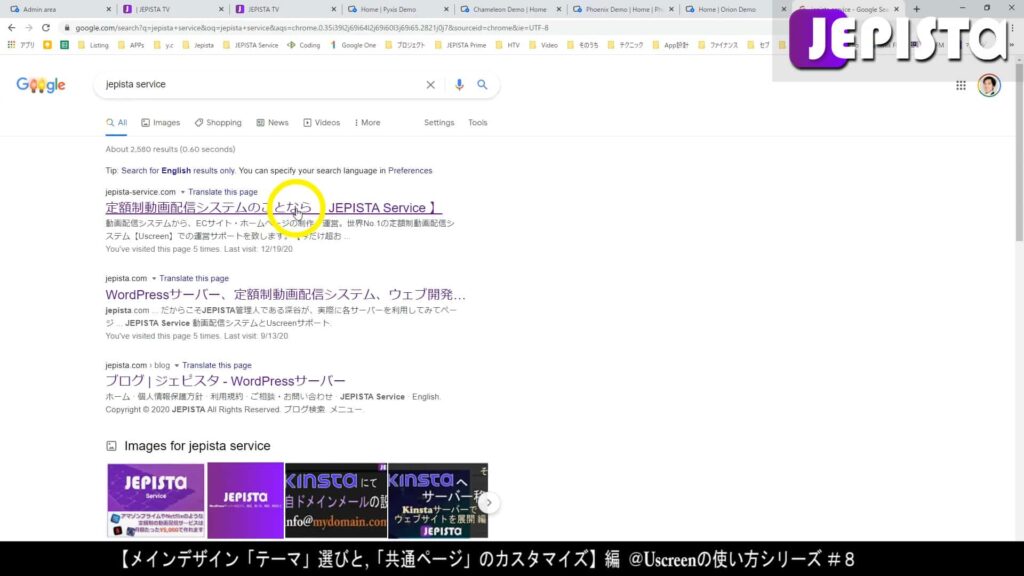
Task: Open the HTV bookmark folder
Action: 508,45
